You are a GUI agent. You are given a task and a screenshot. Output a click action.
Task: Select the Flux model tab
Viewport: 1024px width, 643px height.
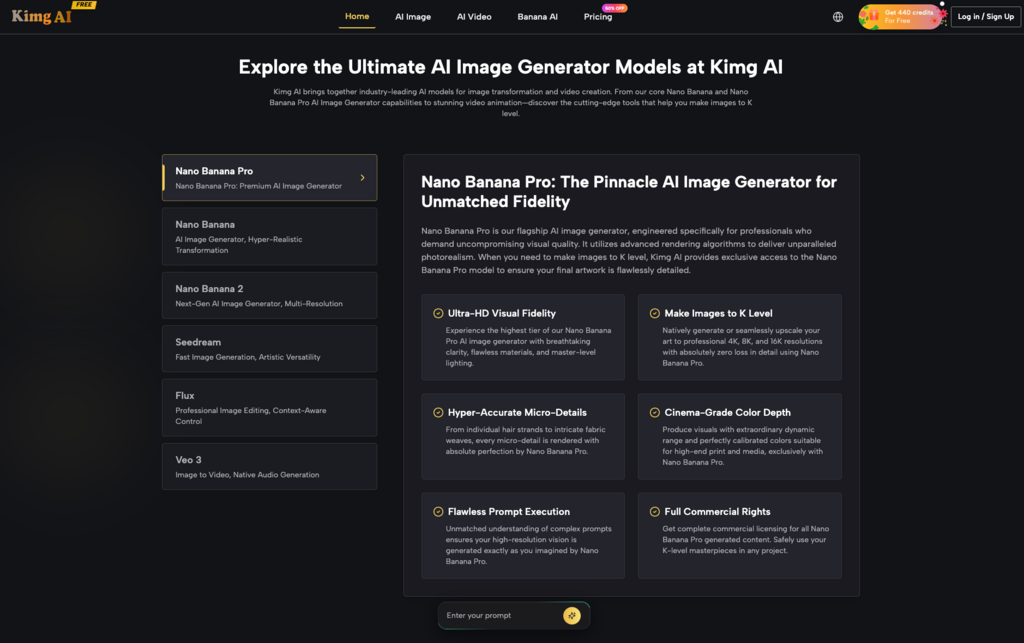pos(270,407)
